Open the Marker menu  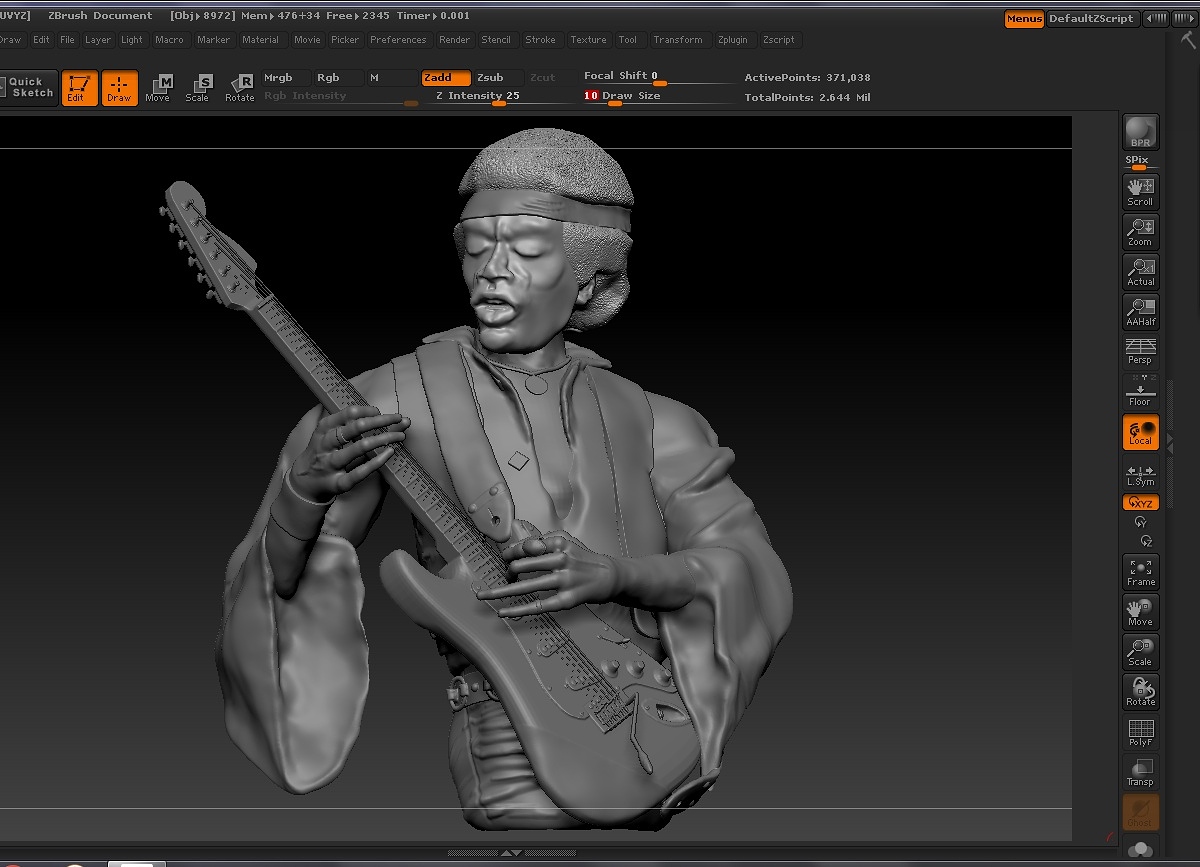tap(213, 40)
